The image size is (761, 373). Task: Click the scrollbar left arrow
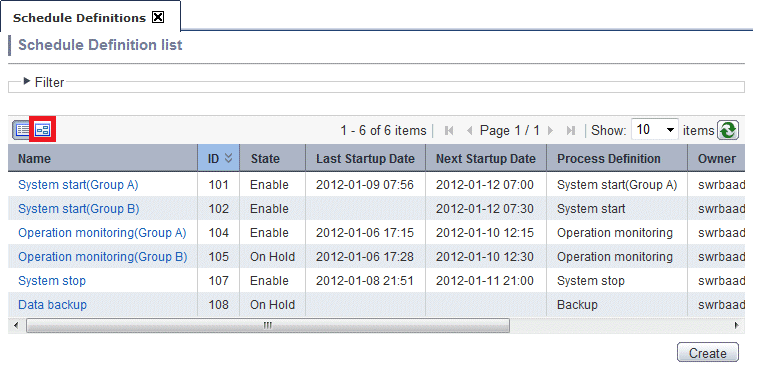(16, 325)
